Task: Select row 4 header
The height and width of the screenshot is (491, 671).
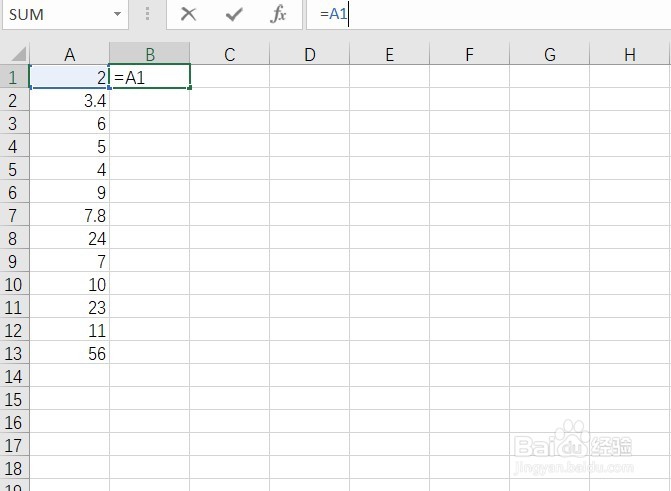Action: [x=14, y=146]
